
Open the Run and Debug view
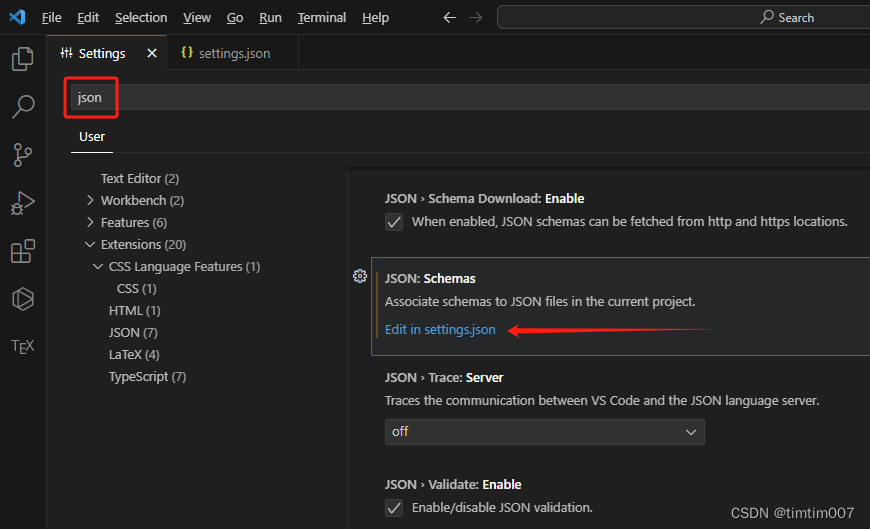coord(23,203)
